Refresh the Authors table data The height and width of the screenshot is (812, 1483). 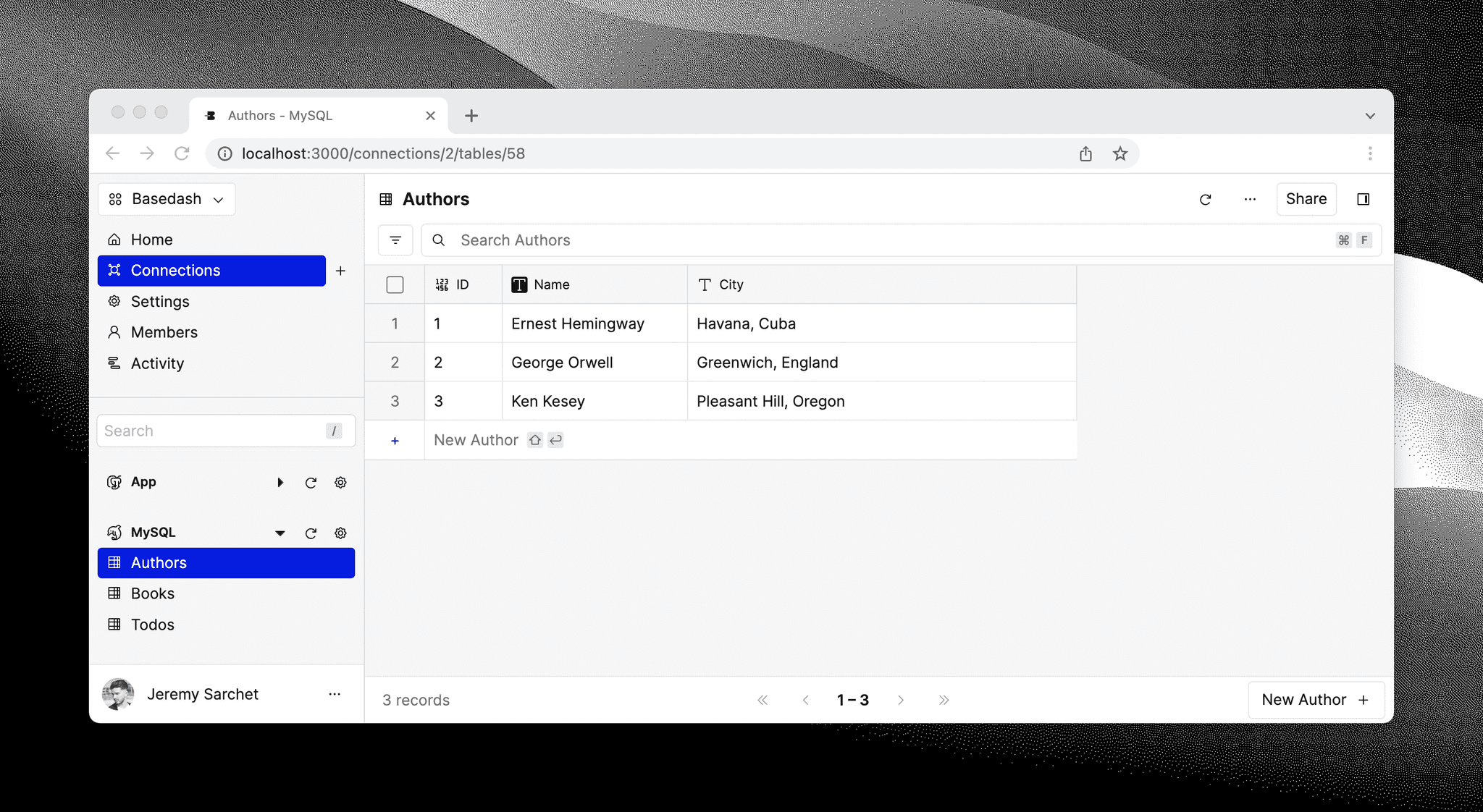[x=1205, y=199]
